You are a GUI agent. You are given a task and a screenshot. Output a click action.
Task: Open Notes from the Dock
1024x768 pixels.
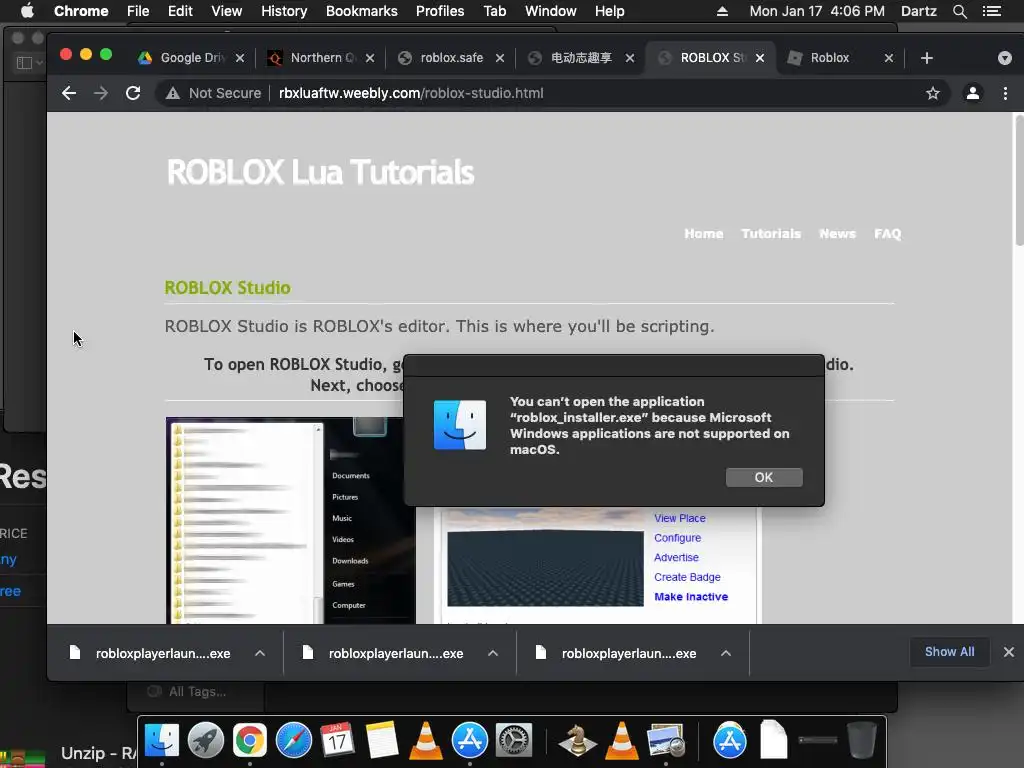click(x=382, y=741)
